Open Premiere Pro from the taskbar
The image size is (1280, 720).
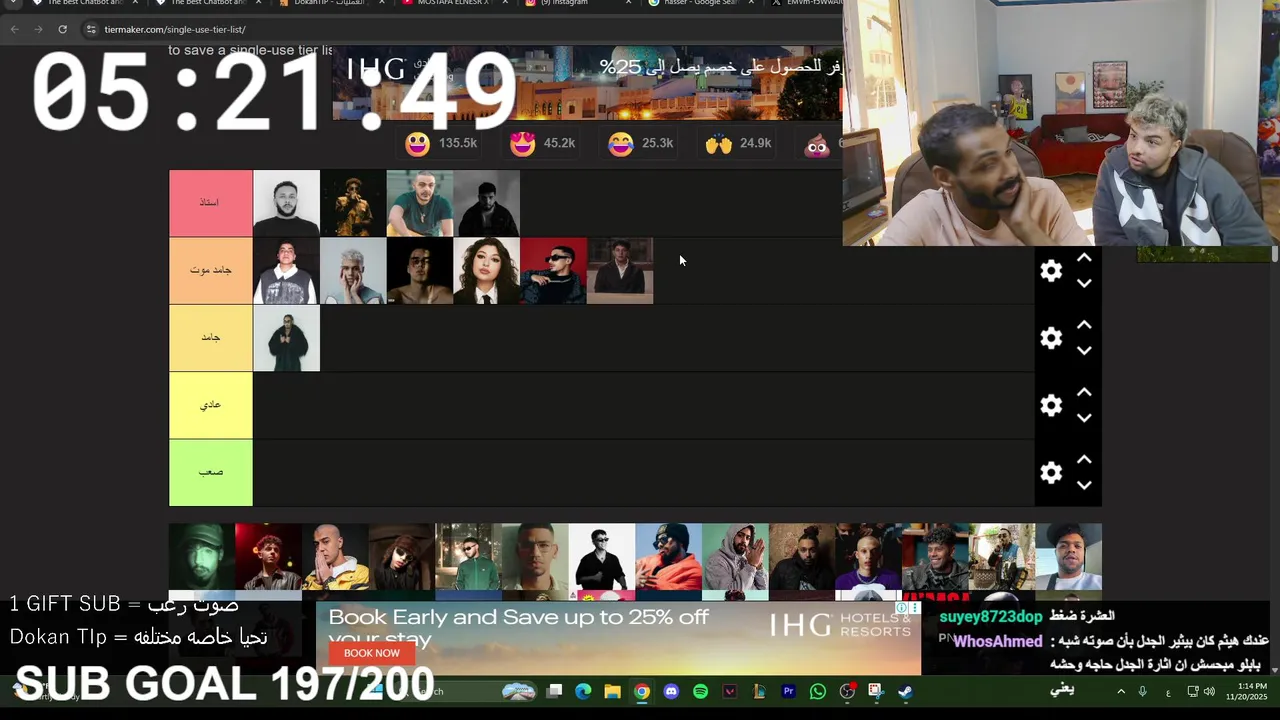pyautogui.click(x=788, y=691)
